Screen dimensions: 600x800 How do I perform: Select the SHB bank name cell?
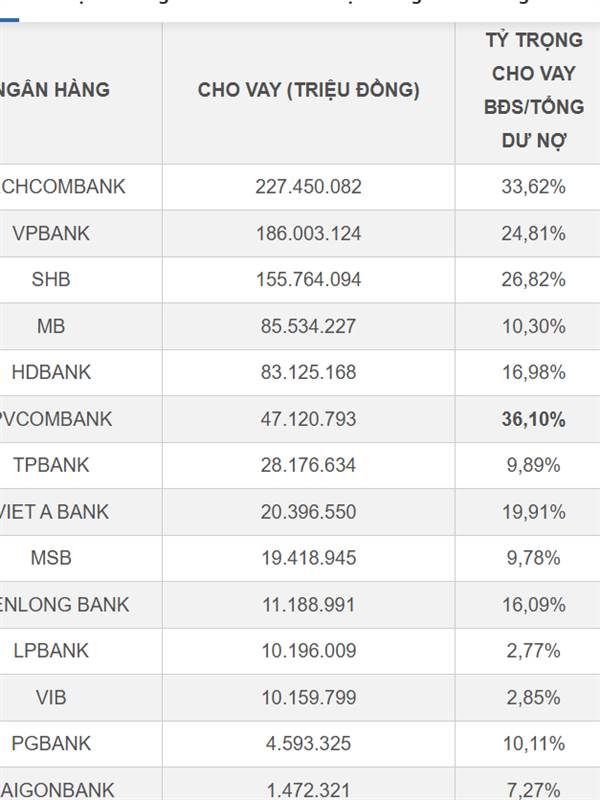pyautogui.click(x=51, y=280)
